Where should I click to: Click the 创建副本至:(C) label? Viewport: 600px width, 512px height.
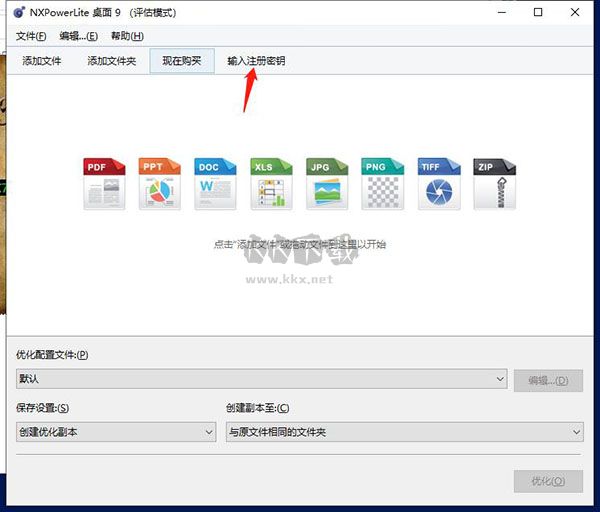click(x=258, y=408)
